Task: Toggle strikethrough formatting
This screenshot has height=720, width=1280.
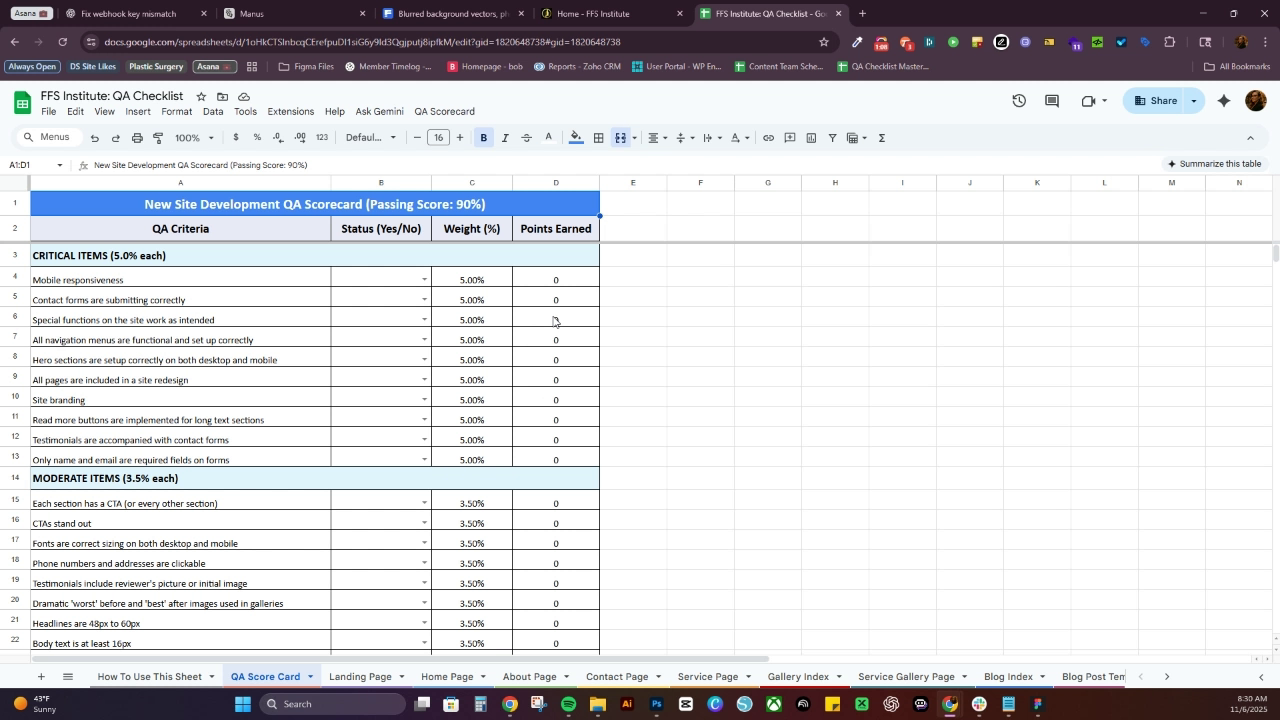Action: click(527, 138)
